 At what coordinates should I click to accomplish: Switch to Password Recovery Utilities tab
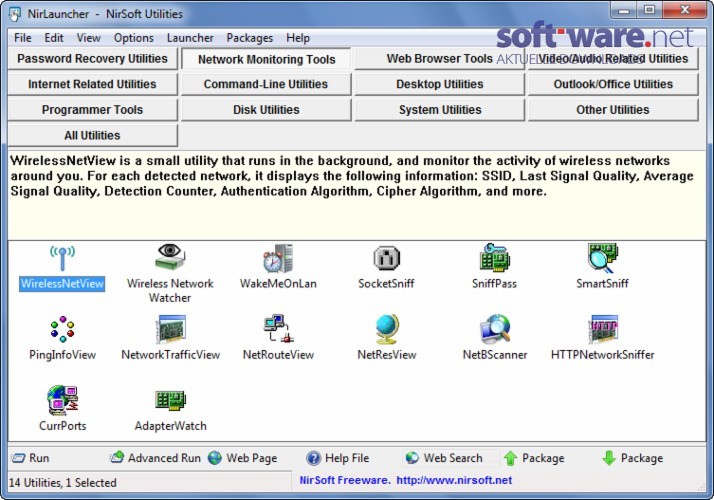coord(92,59)
